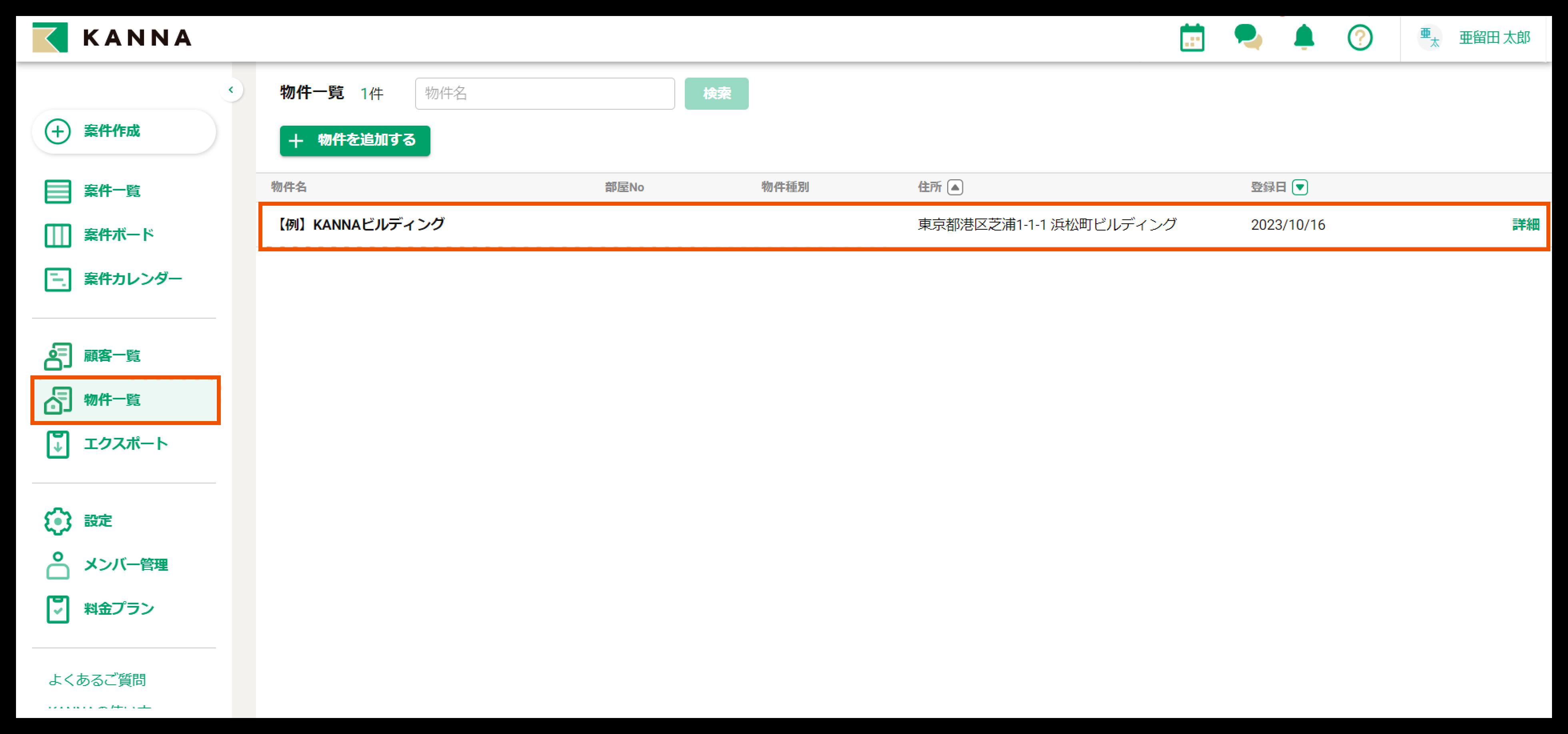Open 詳細 link for KANNAビルディング
The height and width of the screenshot is (734, 1568).
point(1525,225)
